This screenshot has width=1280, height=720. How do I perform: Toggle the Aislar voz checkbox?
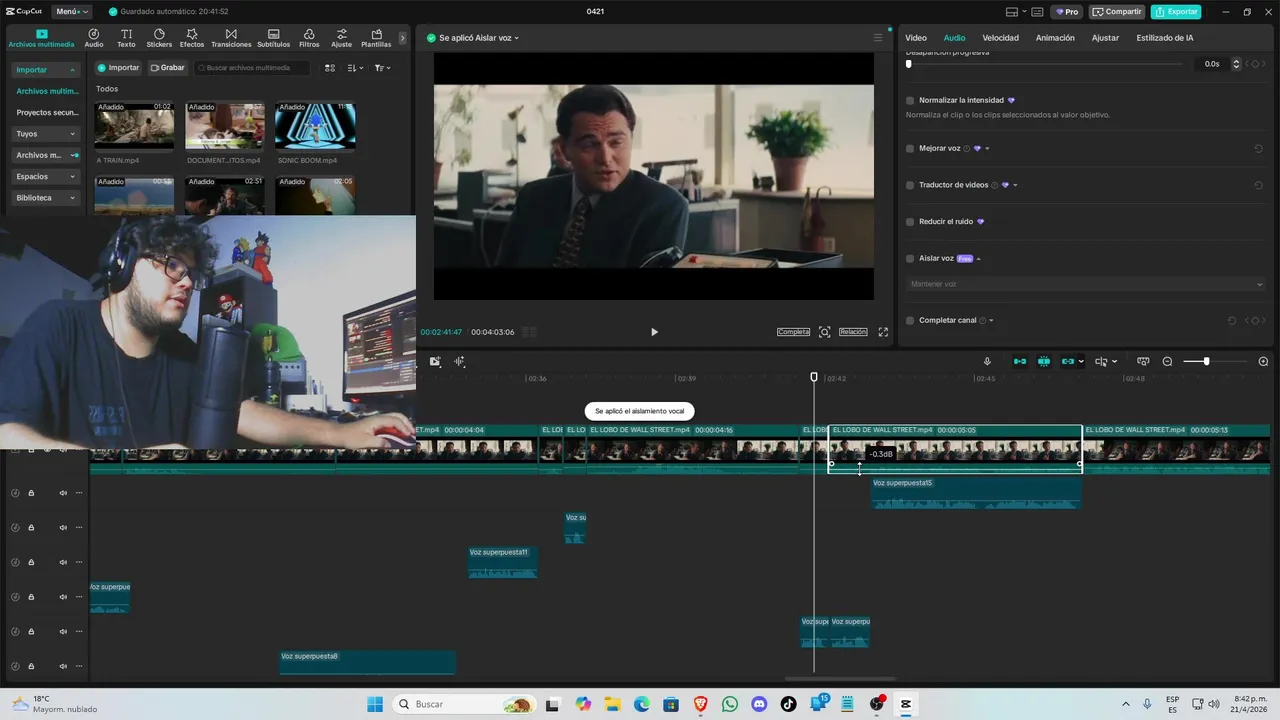coord(910,259)
